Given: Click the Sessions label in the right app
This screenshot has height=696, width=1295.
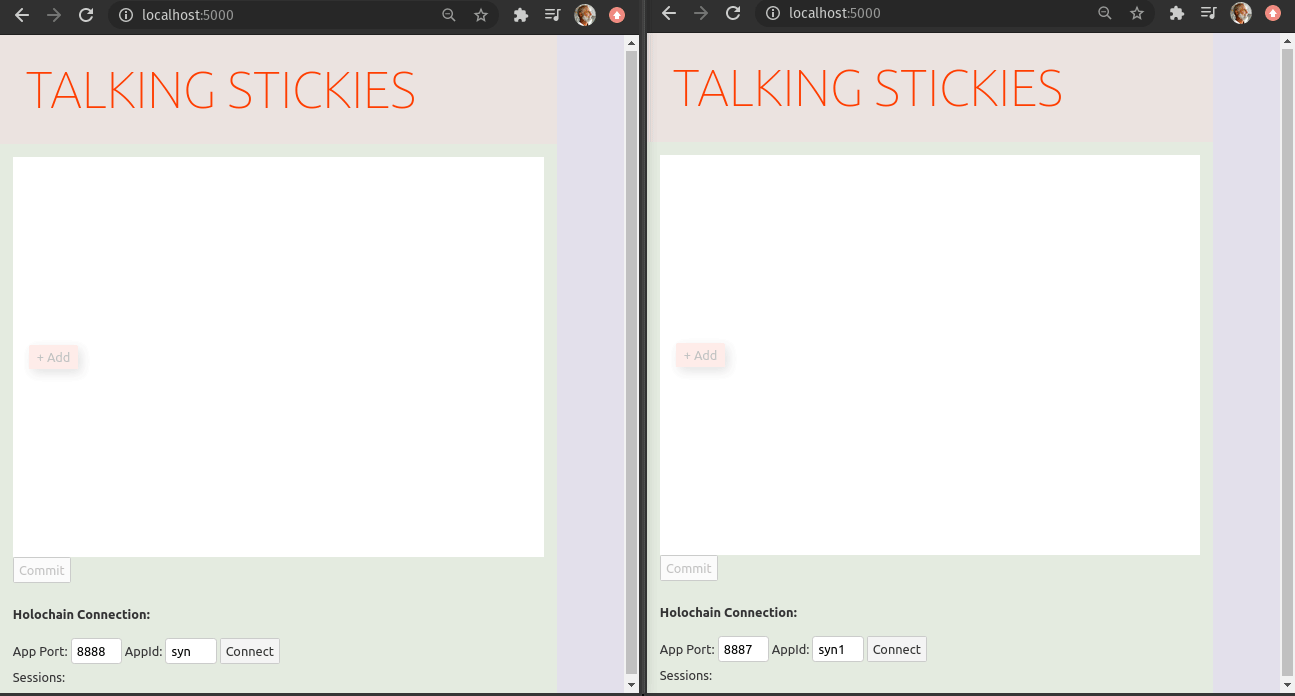Looking at the screenshot, I should (685, 676).
